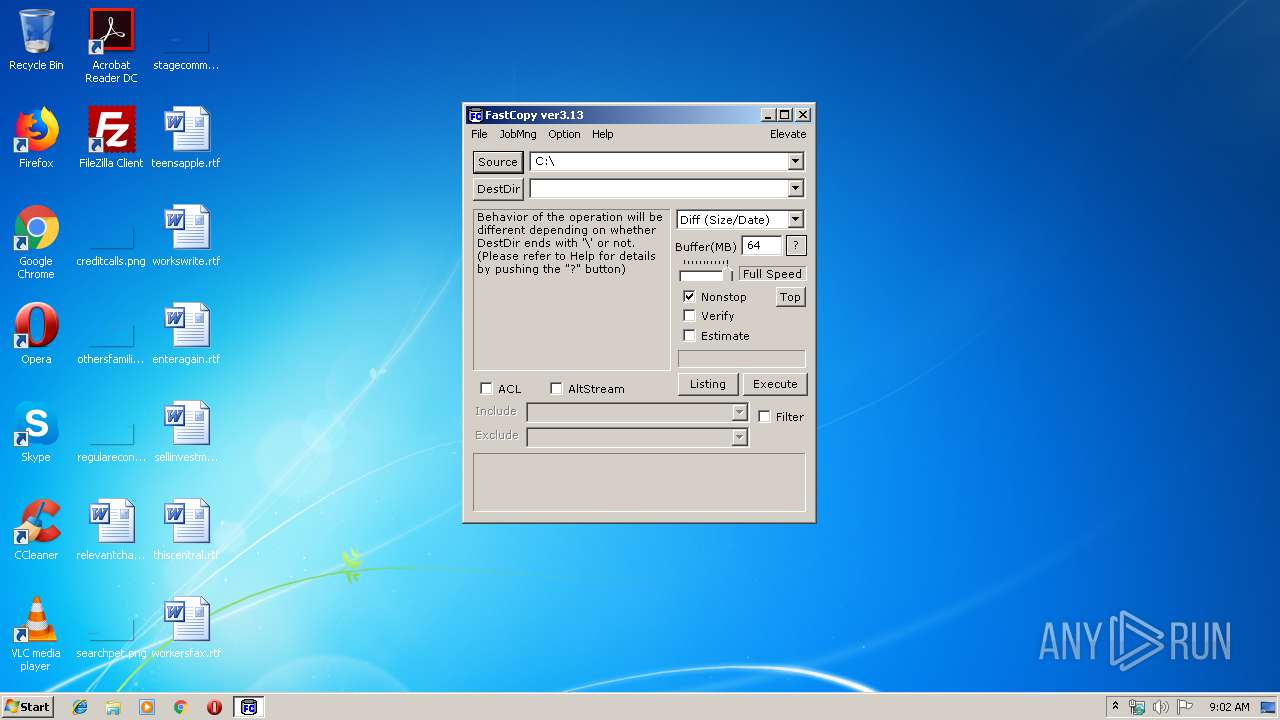This screenshot has width=1280, height=720.
Task: Expand the Exclude filter dropdown
Action: [x=739, y=436]
